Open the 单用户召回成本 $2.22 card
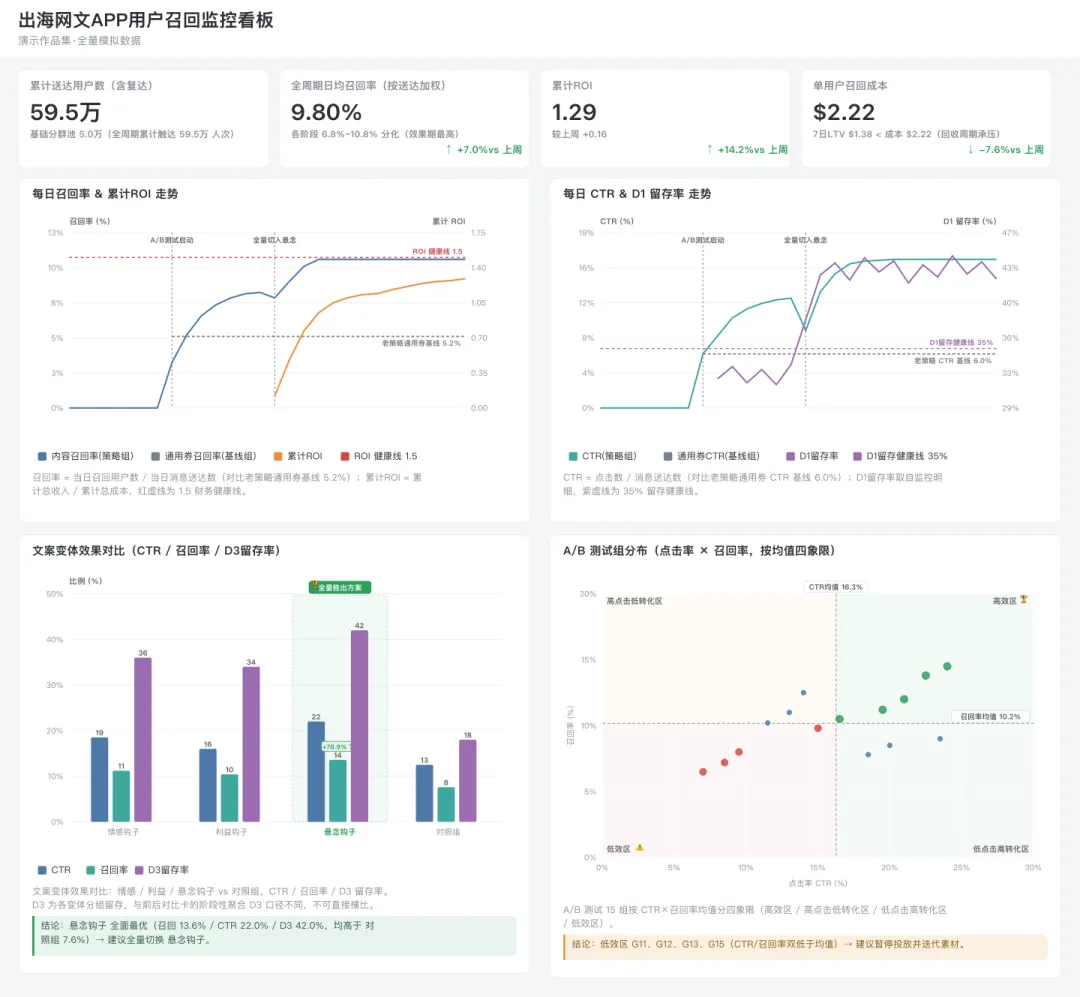Screen dimensions: 1080x997 [x=926, y=118]
